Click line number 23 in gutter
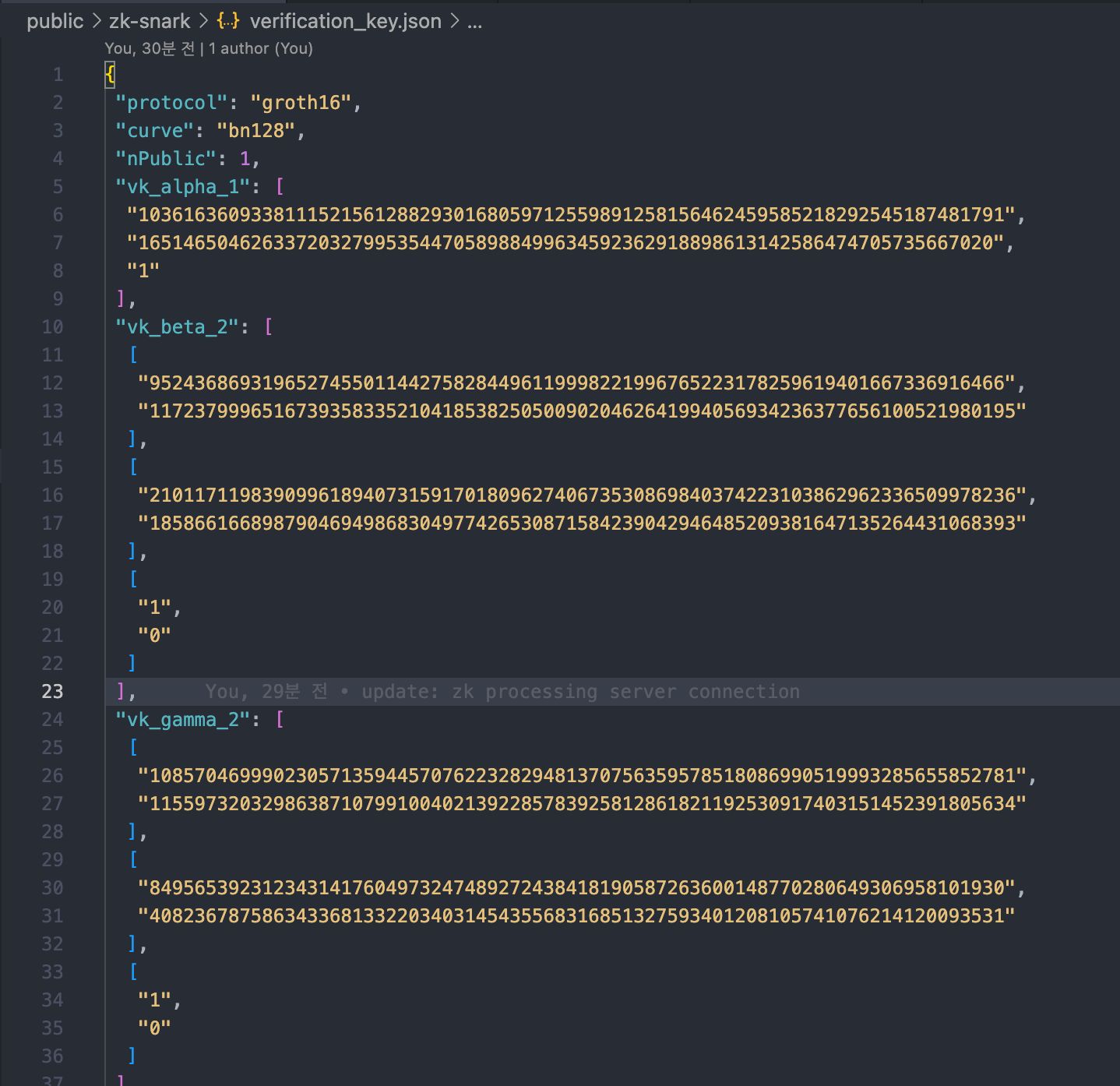 point(52,692)
